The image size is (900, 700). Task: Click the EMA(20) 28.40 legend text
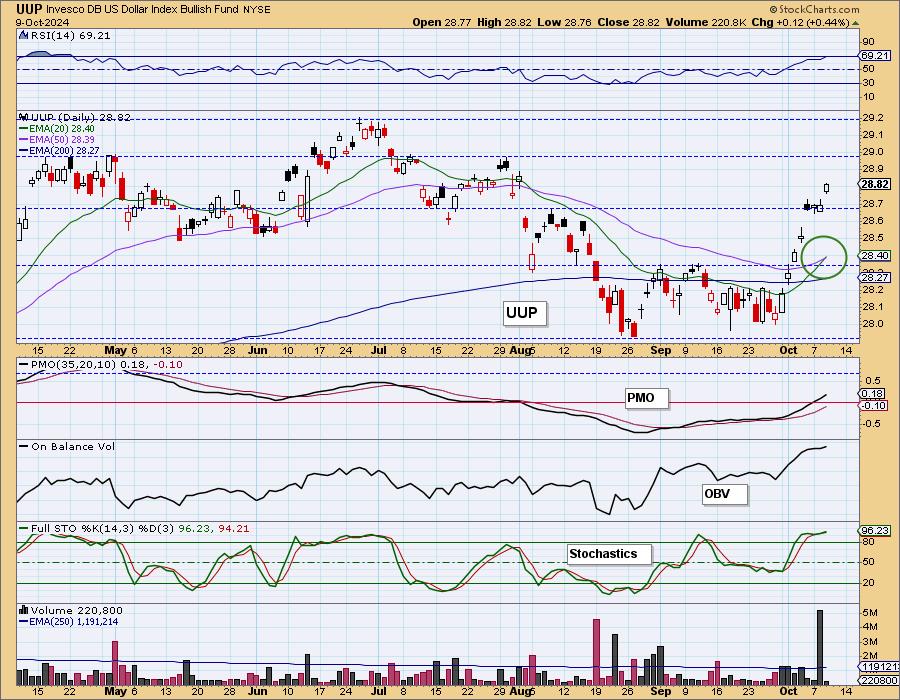62,129
